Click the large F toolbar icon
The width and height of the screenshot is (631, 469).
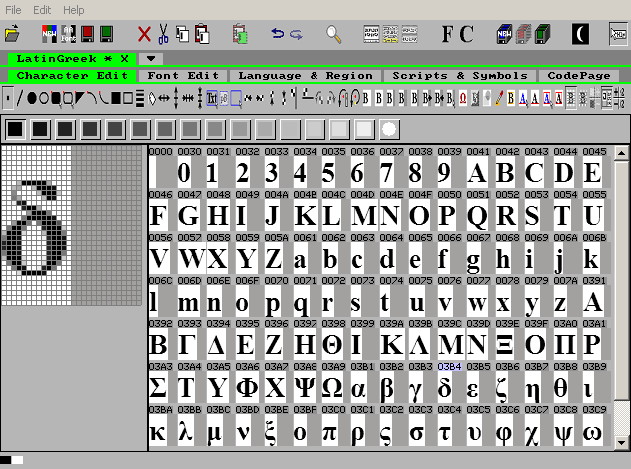click(447, 34)
